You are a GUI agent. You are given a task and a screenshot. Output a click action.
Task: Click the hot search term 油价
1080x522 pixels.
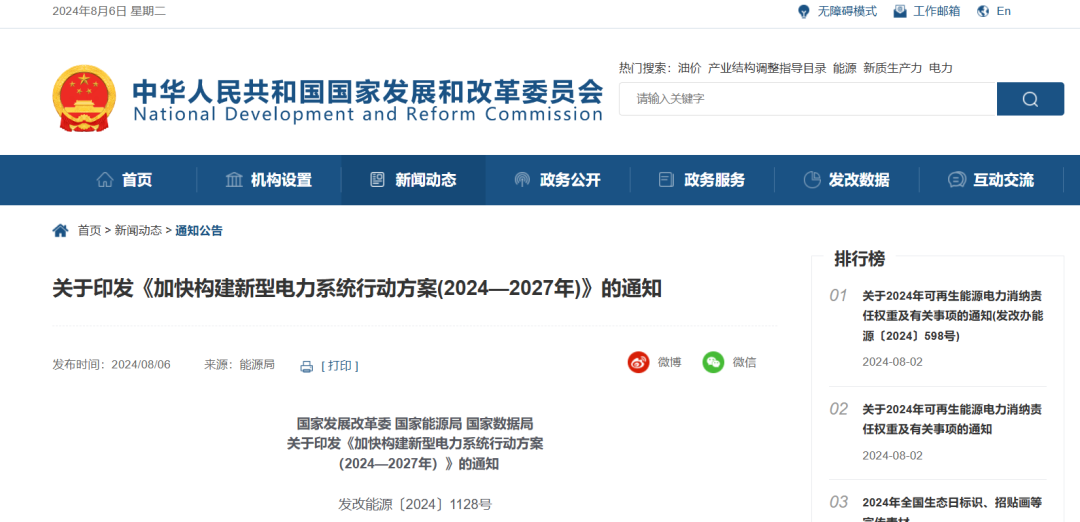[689, 68]
